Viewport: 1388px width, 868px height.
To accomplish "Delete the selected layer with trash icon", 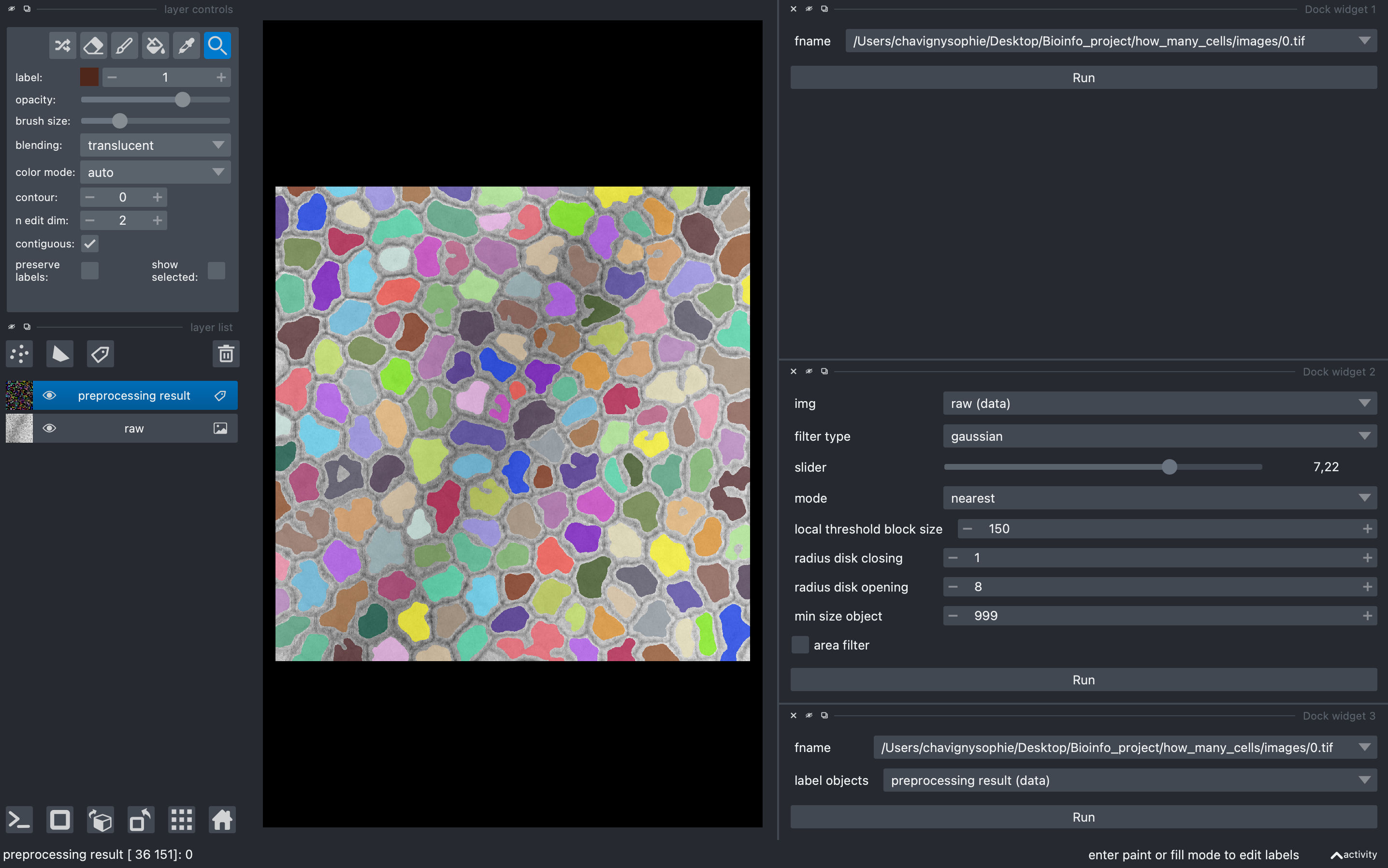I will 226,354.
